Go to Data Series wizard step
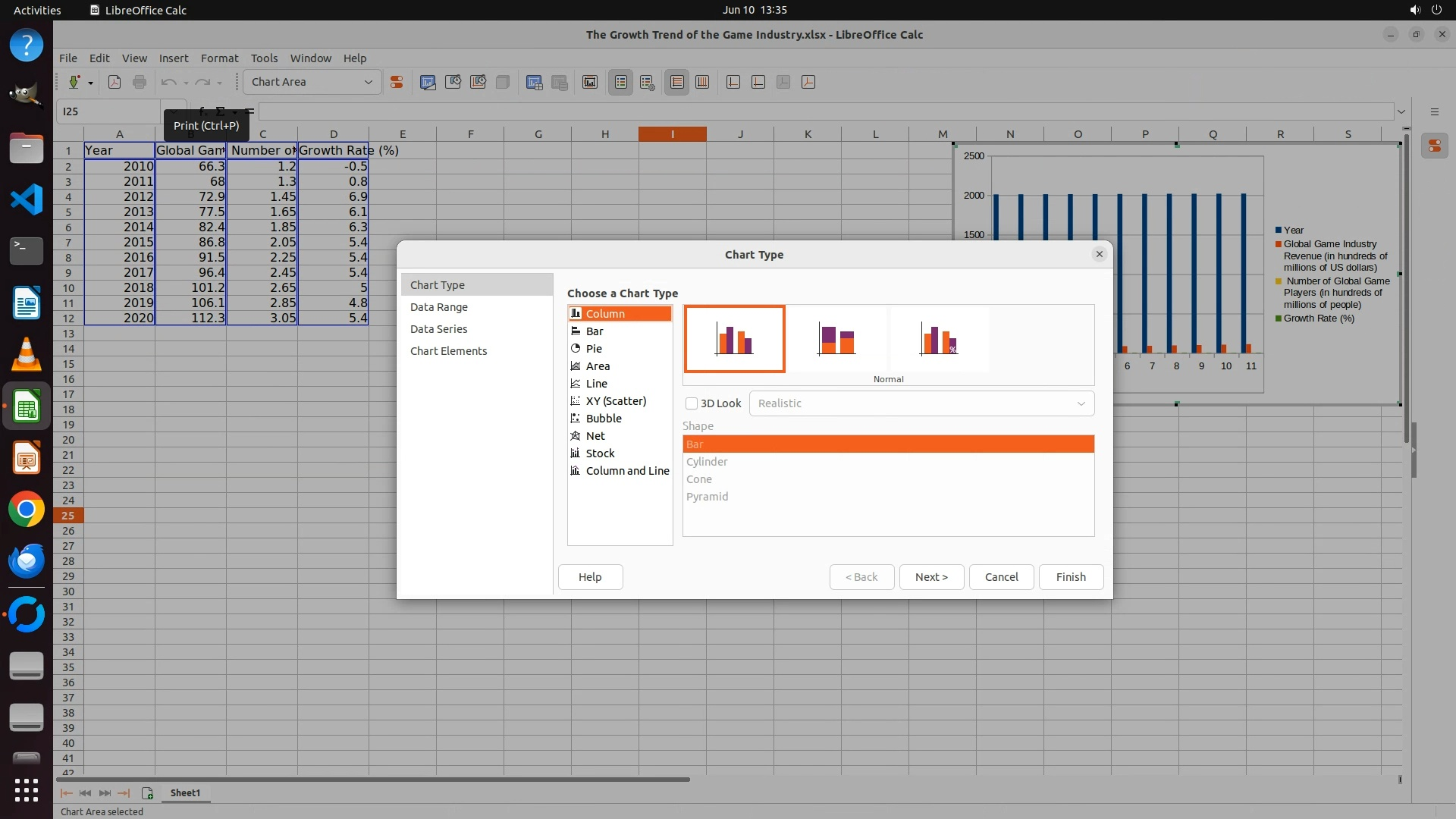Image resolution: width=1456 pixels, height=819 pixels. (438, 329)
